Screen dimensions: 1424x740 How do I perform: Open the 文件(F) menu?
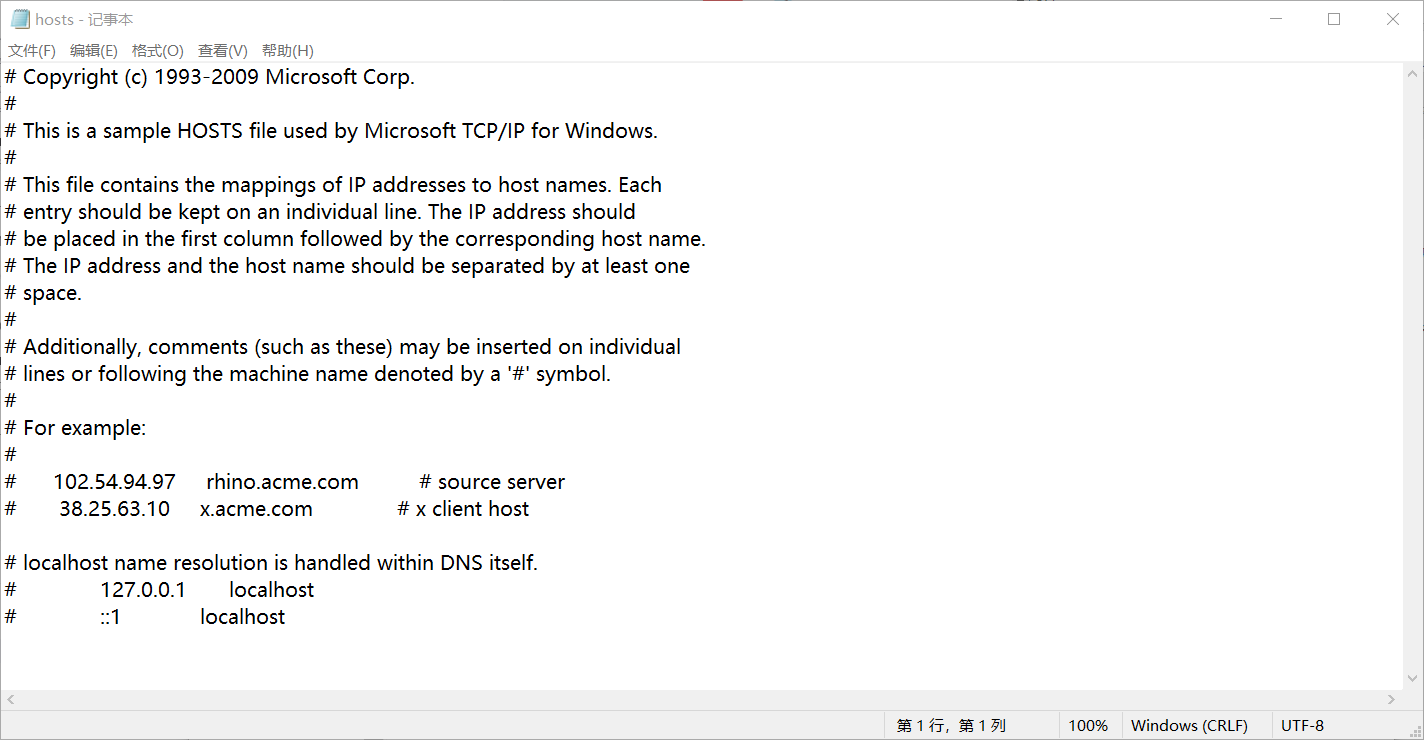pos(32,51)
